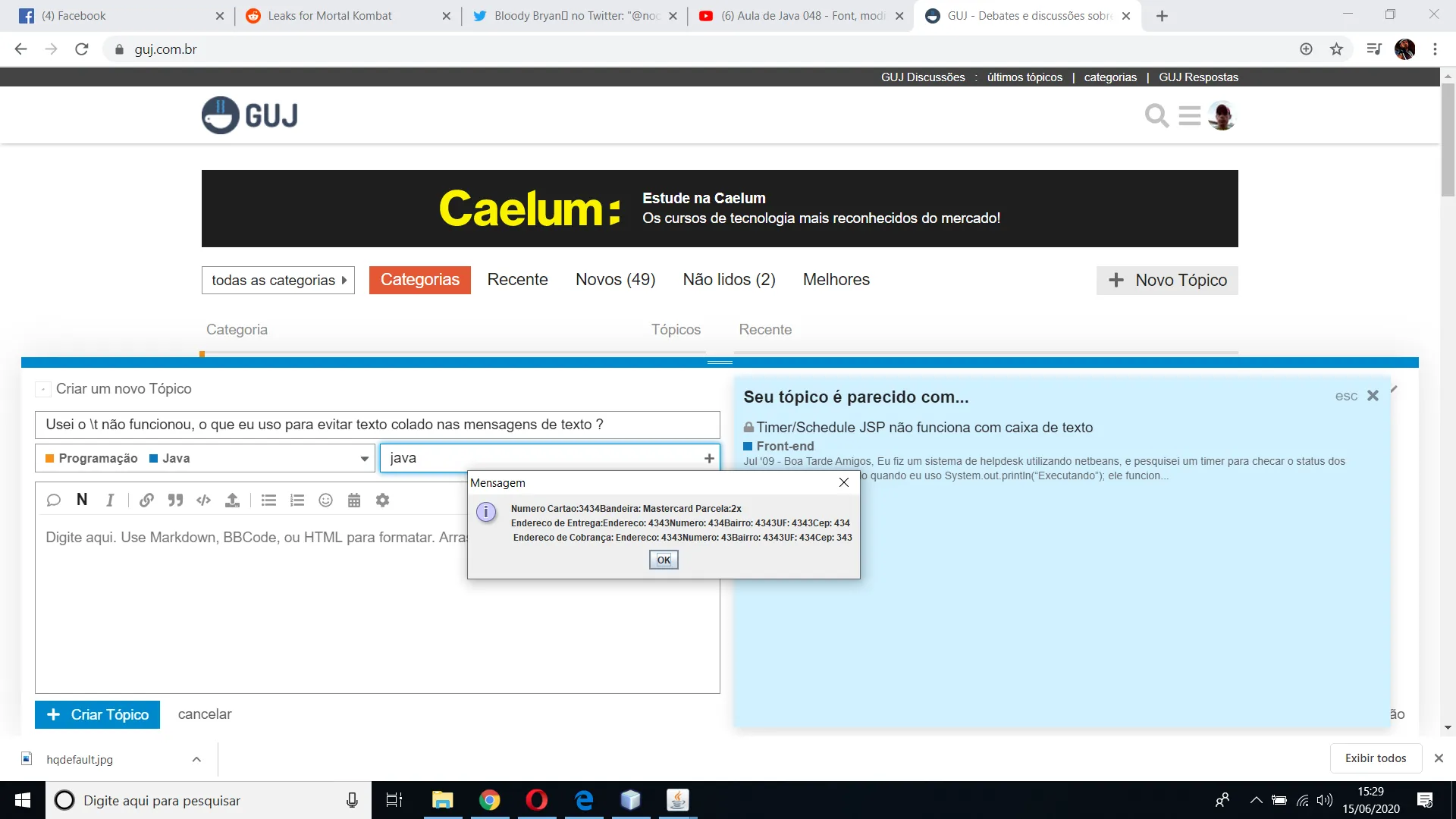Add a numbered list in editor
This screenshot has height=819, width=1456.
tap(297, 500)
